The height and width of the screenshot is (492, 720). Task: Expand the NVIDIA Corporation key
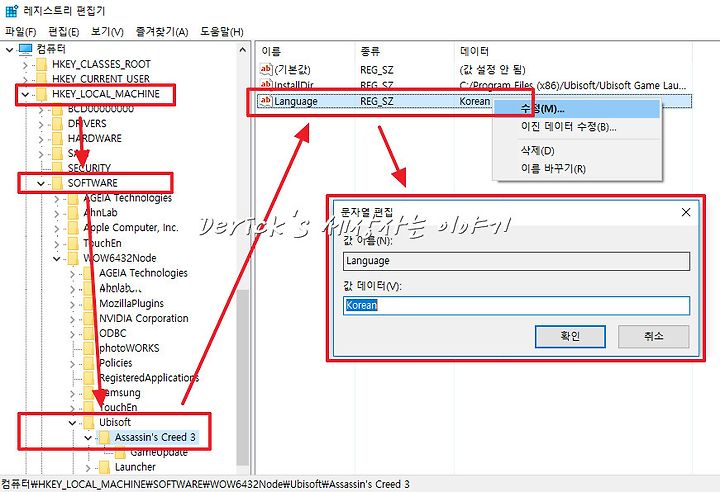[x=72, y=319]
